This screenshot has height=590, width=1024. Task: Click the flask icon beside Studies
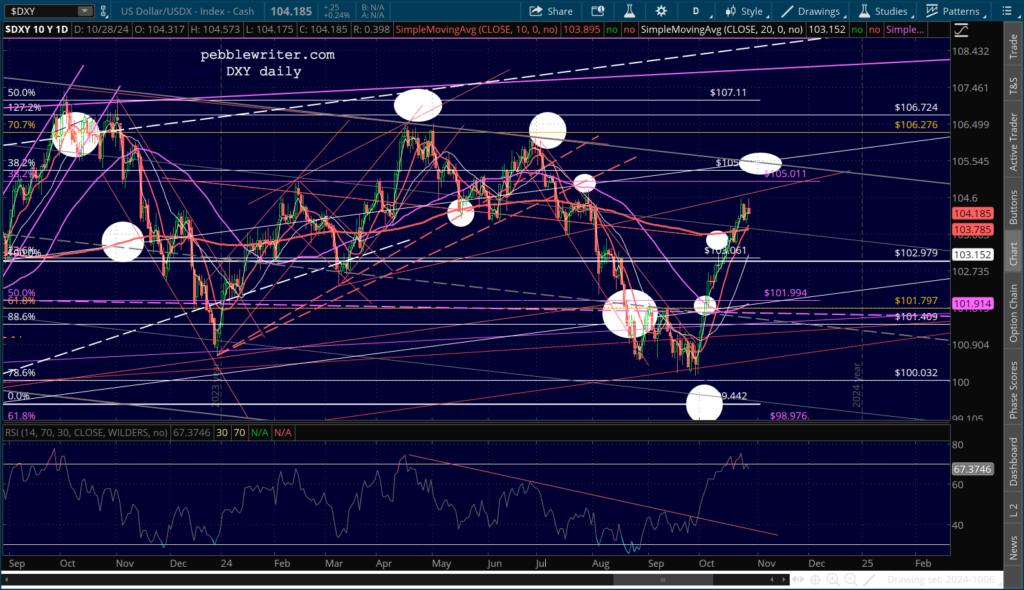tap(864, 11)
